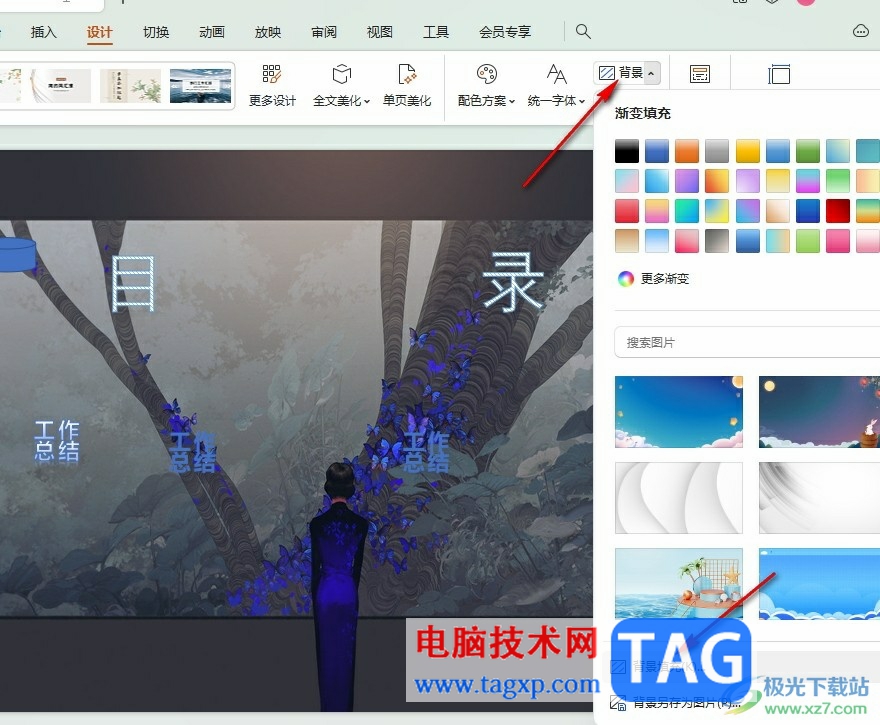Open the 切换 tab
Screen dimensions: 880x725
coord(156,32)
